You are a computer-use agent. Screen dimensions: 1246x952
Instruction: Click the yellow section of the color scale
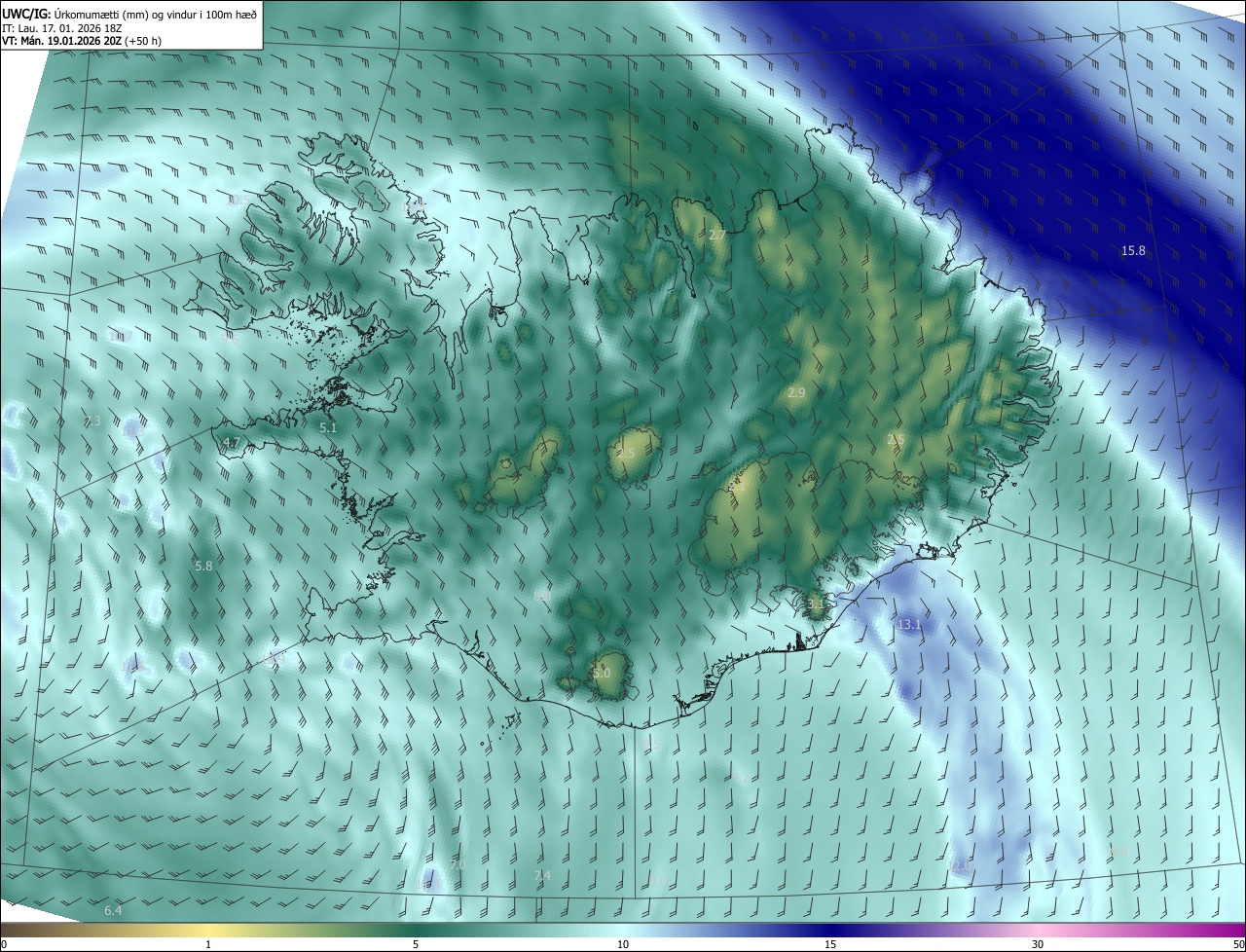[x=209, y=931]
